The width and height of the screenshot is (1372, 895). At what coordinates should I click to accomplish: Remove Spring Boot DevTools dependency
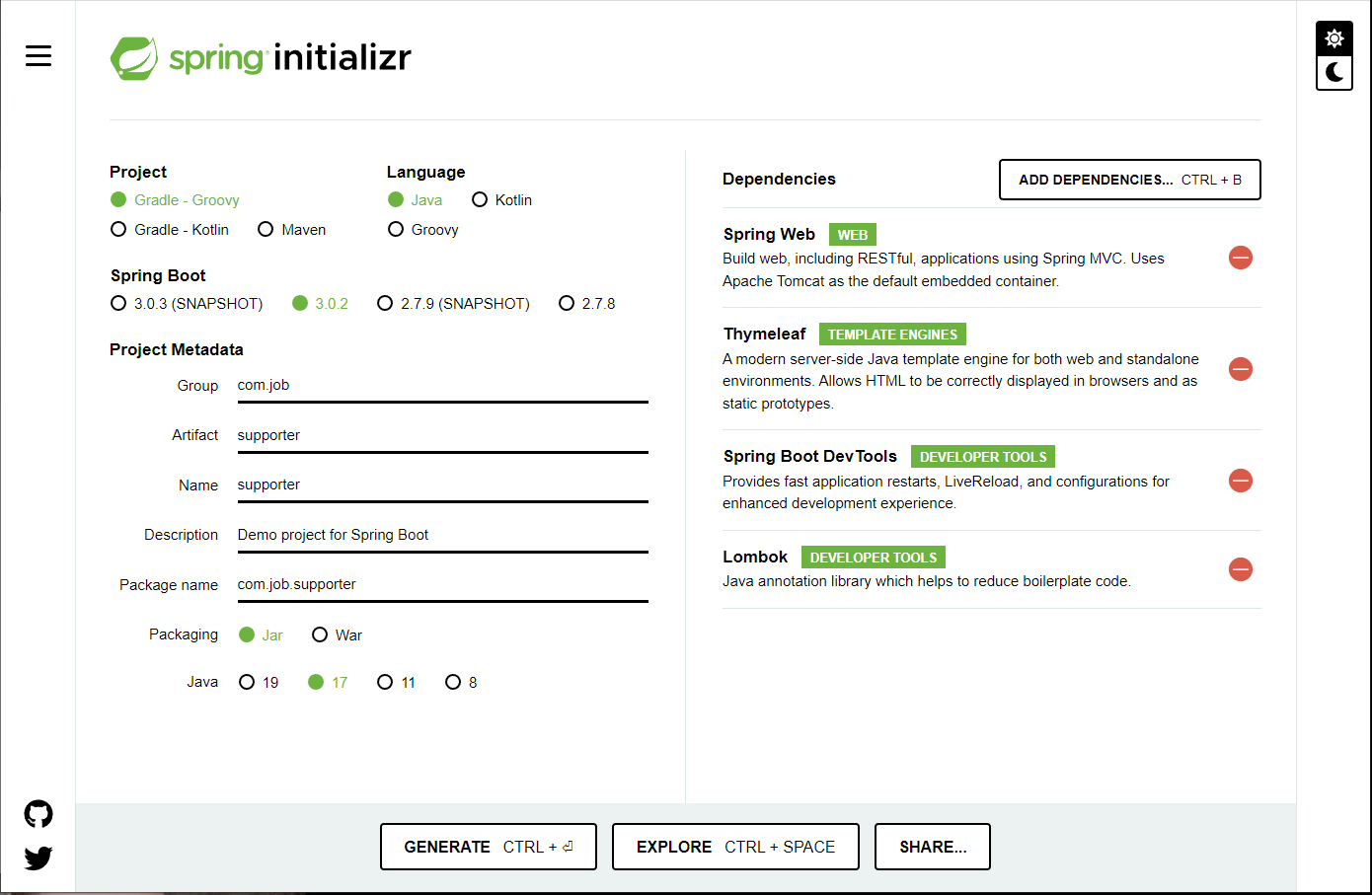[x=1241, y=481]
